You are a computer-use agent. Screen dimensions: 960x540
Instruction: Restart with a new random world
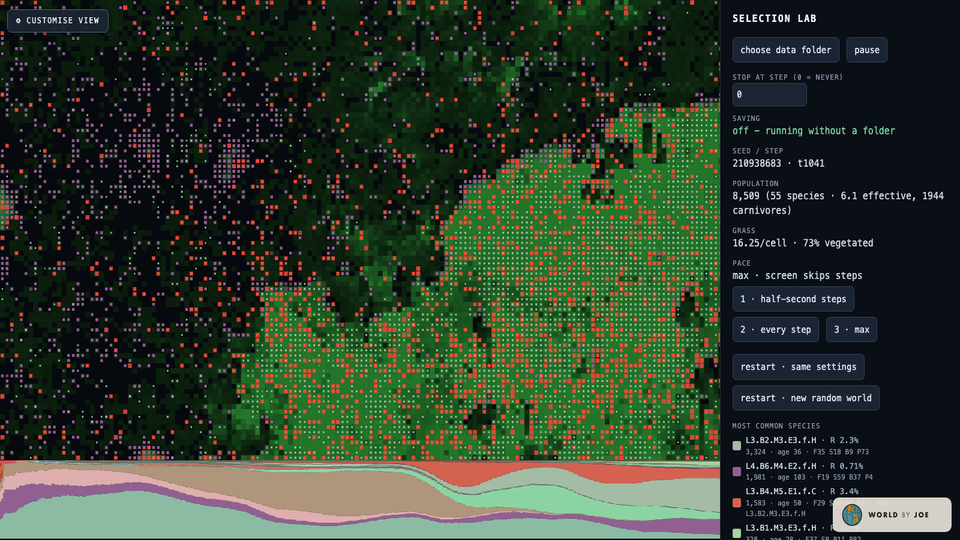806,398
